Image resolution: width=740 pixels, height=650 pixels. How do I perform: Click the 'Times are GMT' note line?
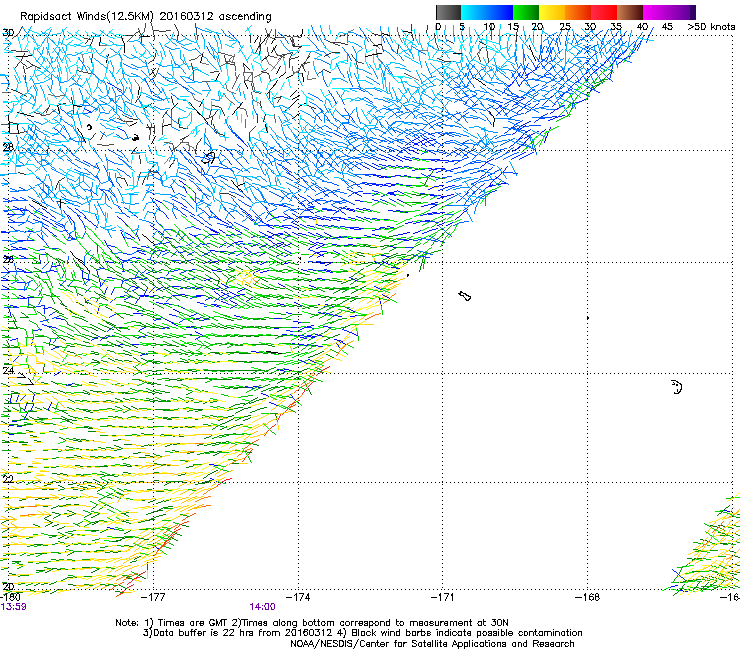coord(312,623)
